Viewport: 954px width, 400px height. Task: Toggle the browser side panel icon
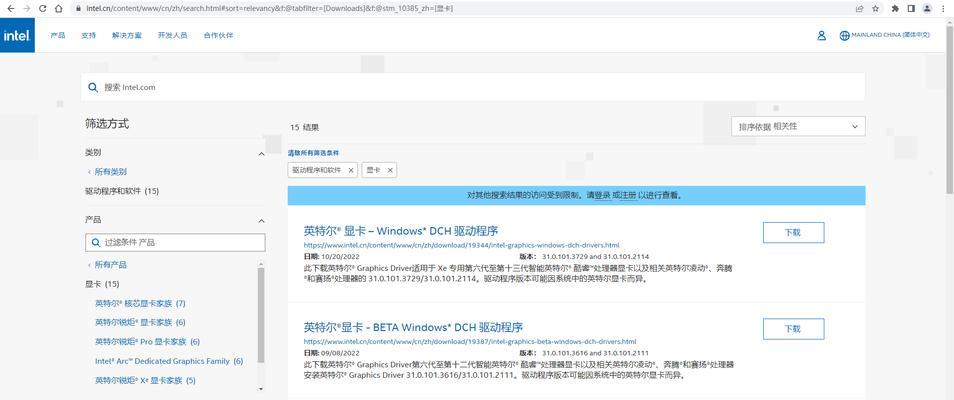pos(911,9)
